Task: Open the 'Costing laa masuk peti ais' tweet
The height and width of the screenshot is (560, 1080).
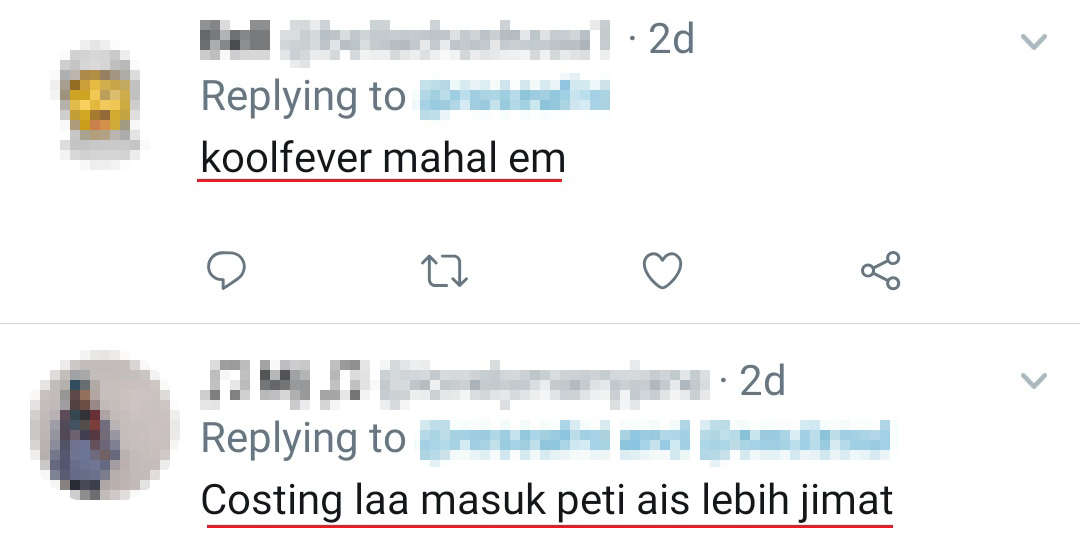Action: tap(547, 499)
